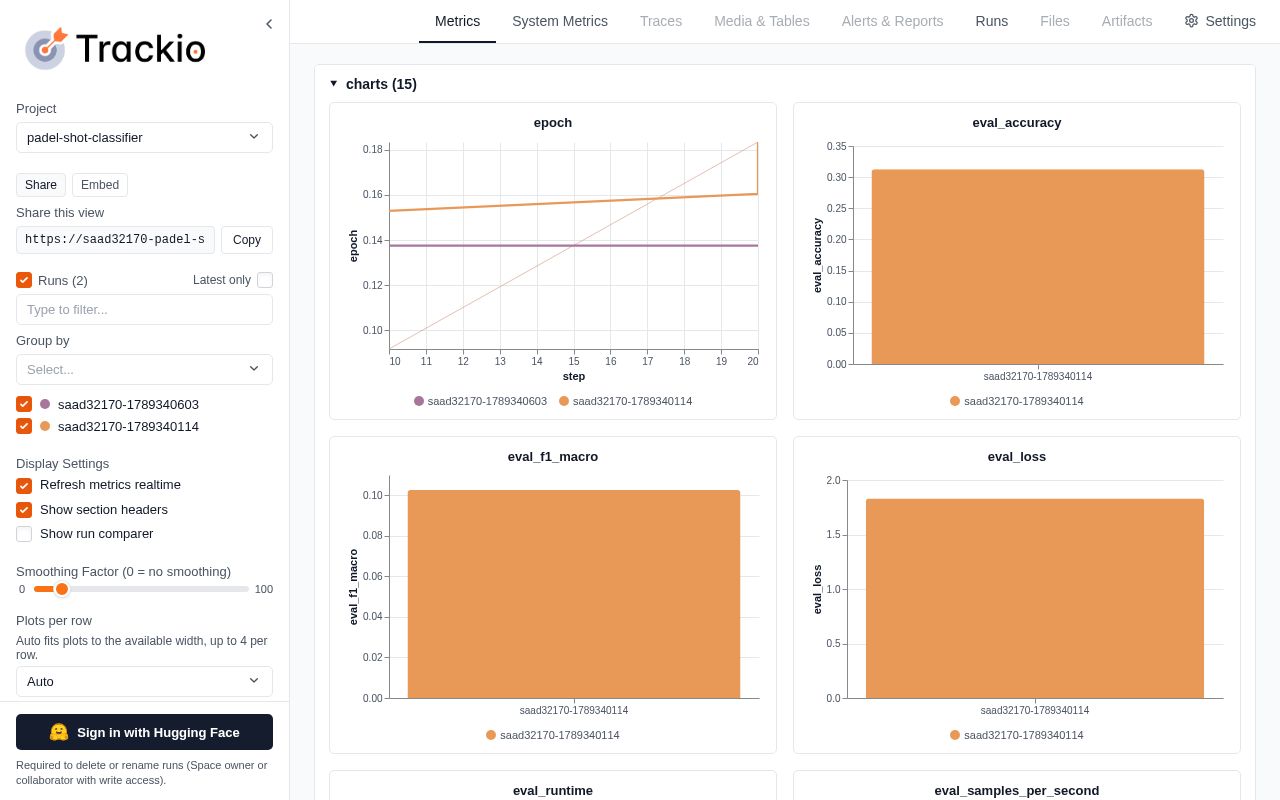Click the eval_f1_macro chart legend entry
Viewport: 1280px width, 800px height.
pos(553,735)
